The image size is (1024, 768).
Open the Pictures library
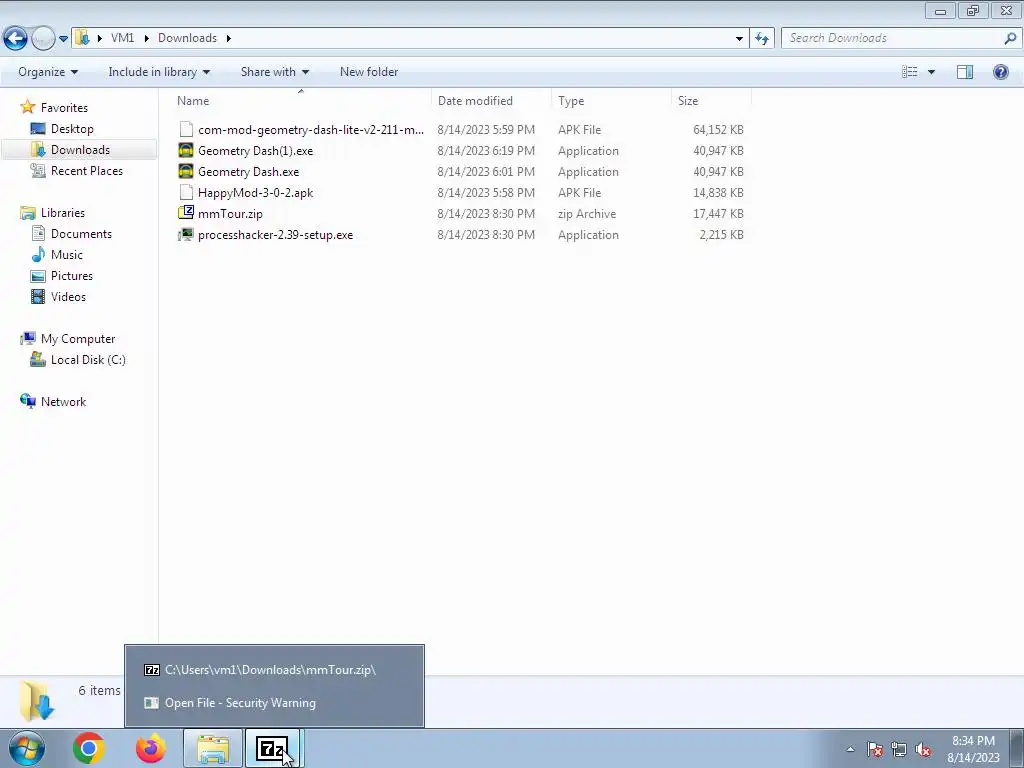pos(72,276)
